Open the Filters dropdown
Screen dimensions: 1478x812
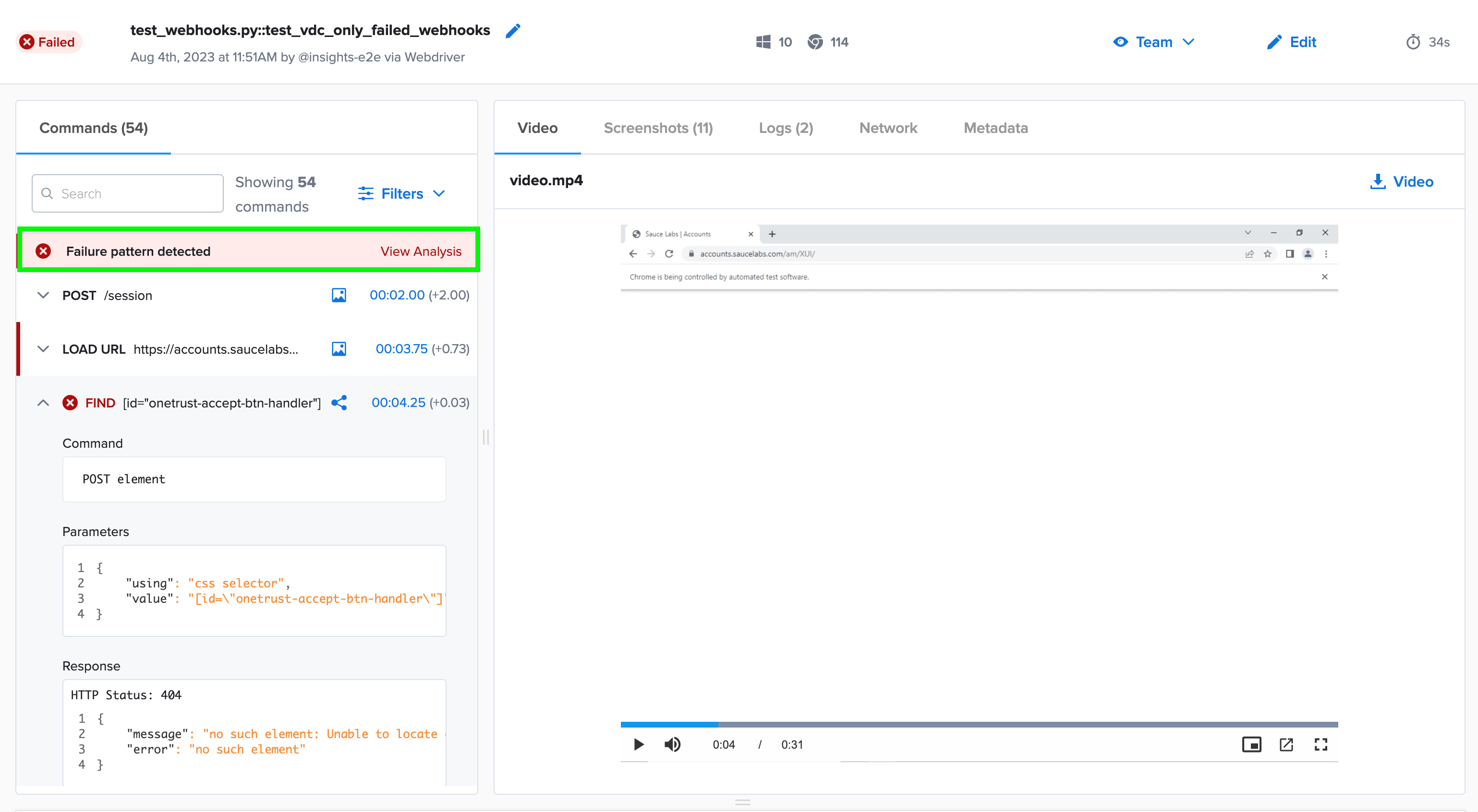point(401,194)
